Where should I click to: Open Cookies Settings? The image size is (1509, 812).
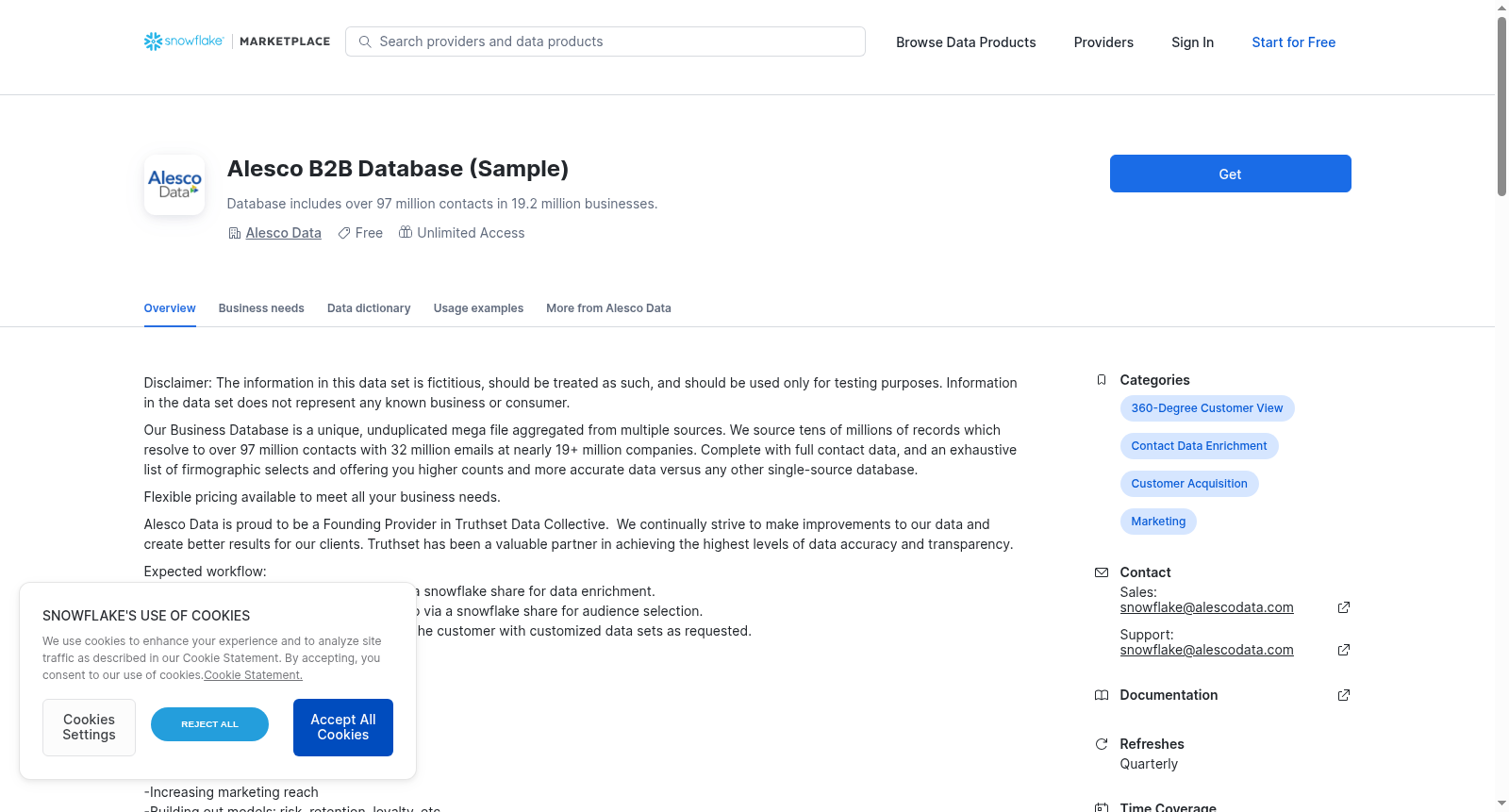coord(89,727)
